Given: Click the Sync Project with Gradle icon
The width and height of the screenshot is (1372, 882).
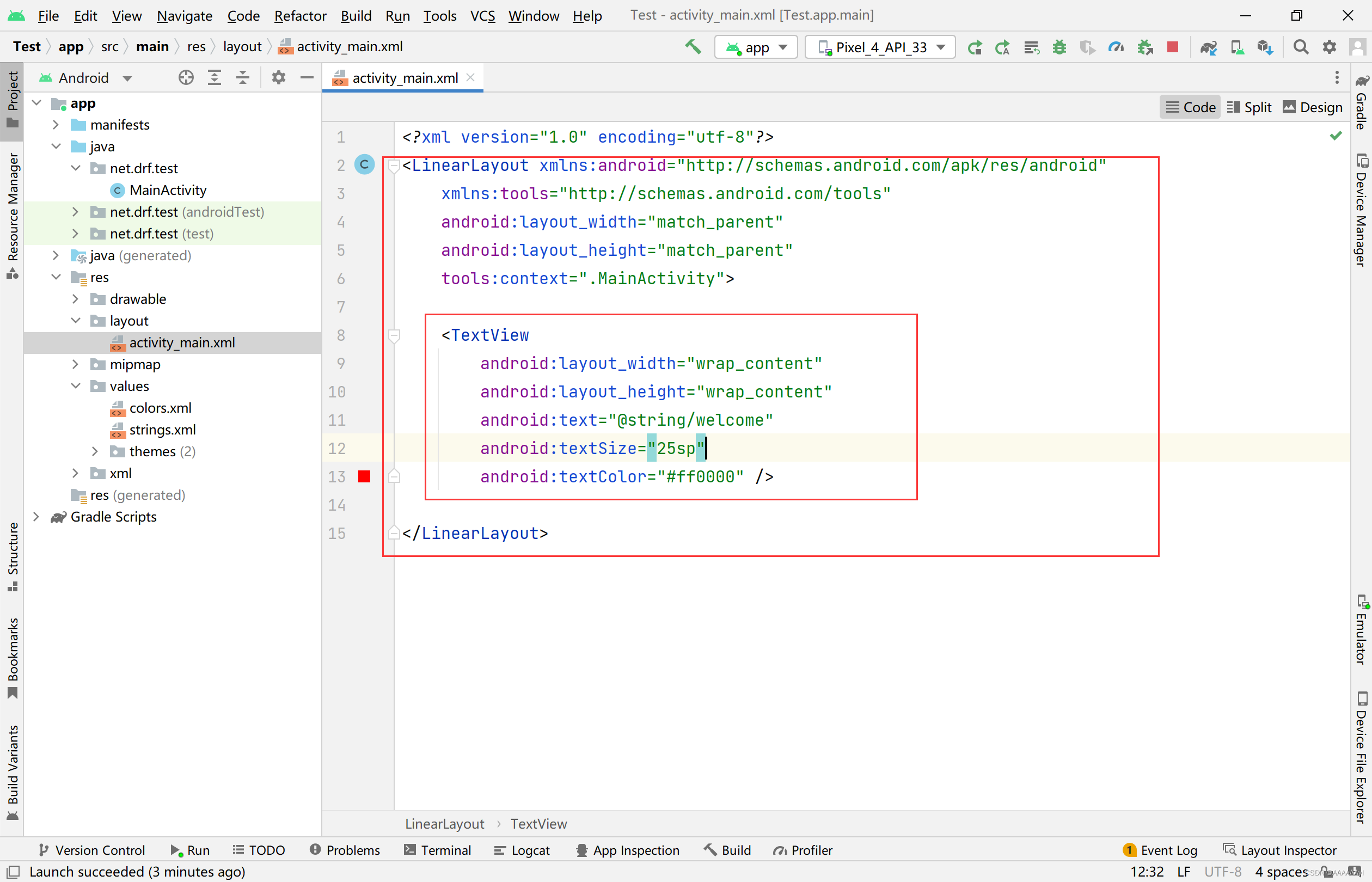Looking at the screenshot, I should [1208, 47].
